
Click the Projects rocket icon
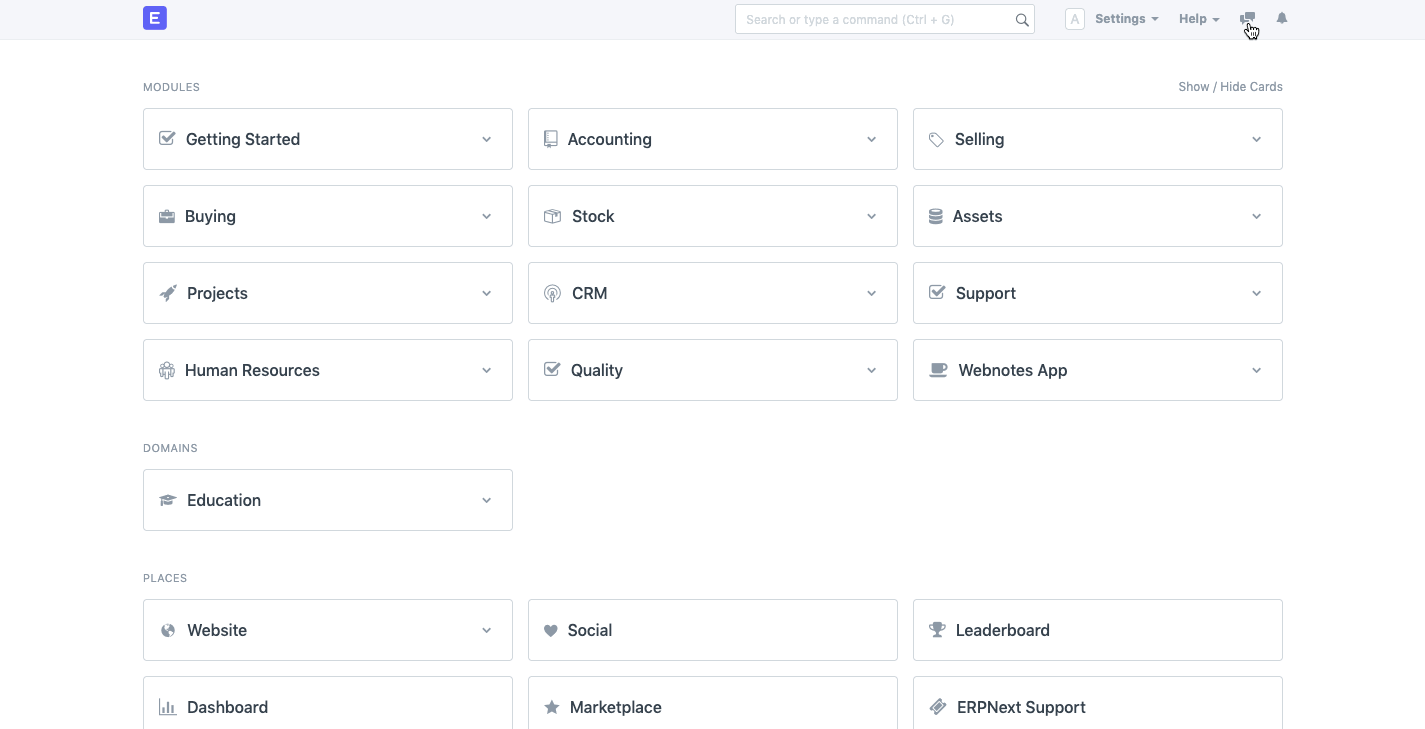168,293
